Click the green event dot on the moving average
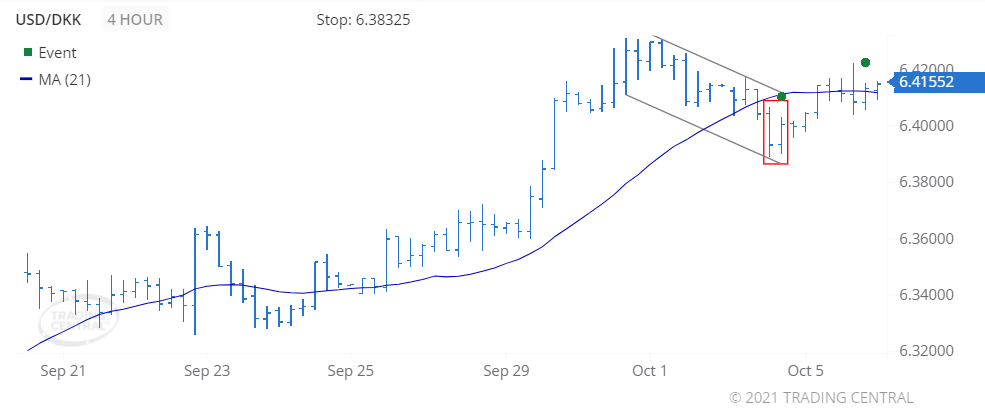Viewport: 985px width, 415px height. point(781,96)
